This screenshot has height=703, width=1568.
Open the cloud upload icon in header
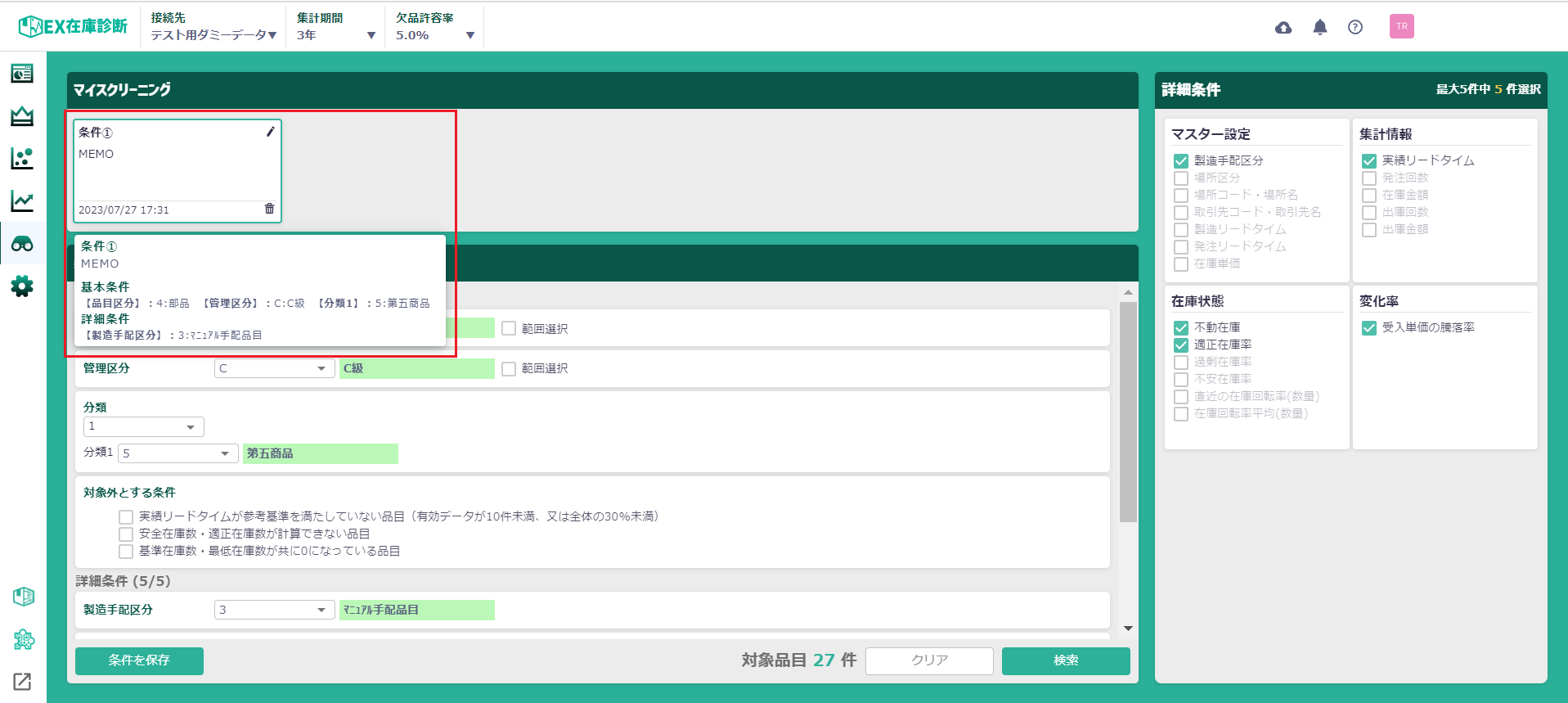(x=1283, y=28)
